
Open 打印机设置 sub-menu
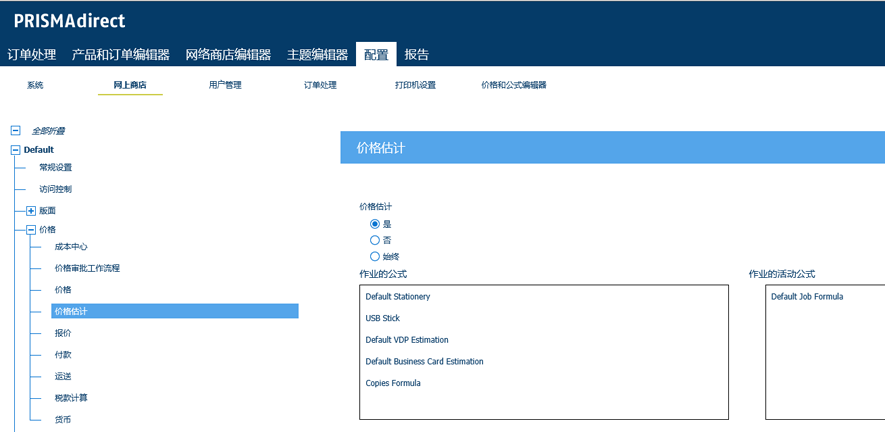click(415, 85)
